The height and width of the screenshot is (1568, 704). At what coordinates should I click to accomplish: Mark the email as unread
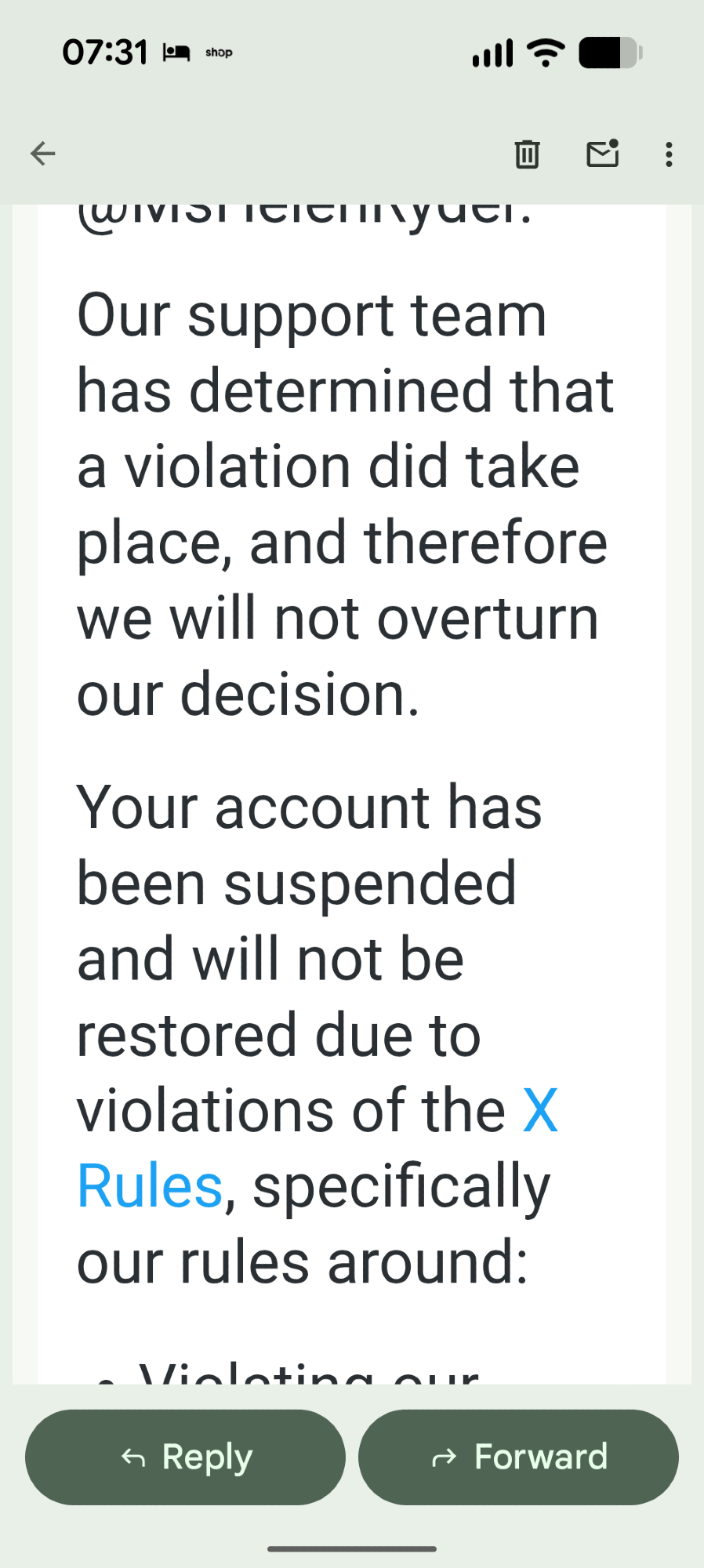(602, 154)
